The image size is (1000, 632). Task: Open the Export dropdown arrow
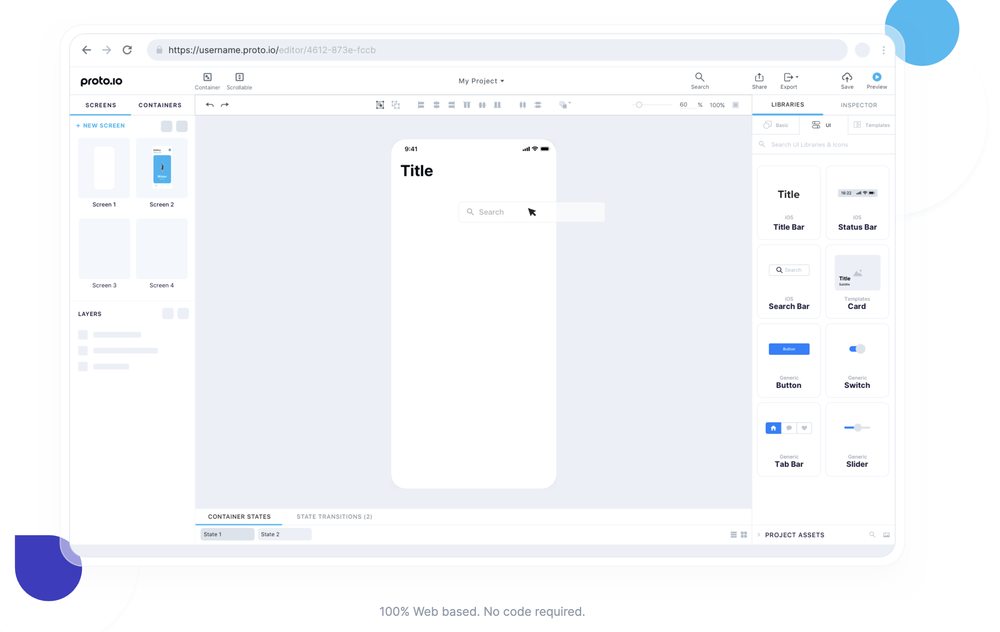point(796,78)
